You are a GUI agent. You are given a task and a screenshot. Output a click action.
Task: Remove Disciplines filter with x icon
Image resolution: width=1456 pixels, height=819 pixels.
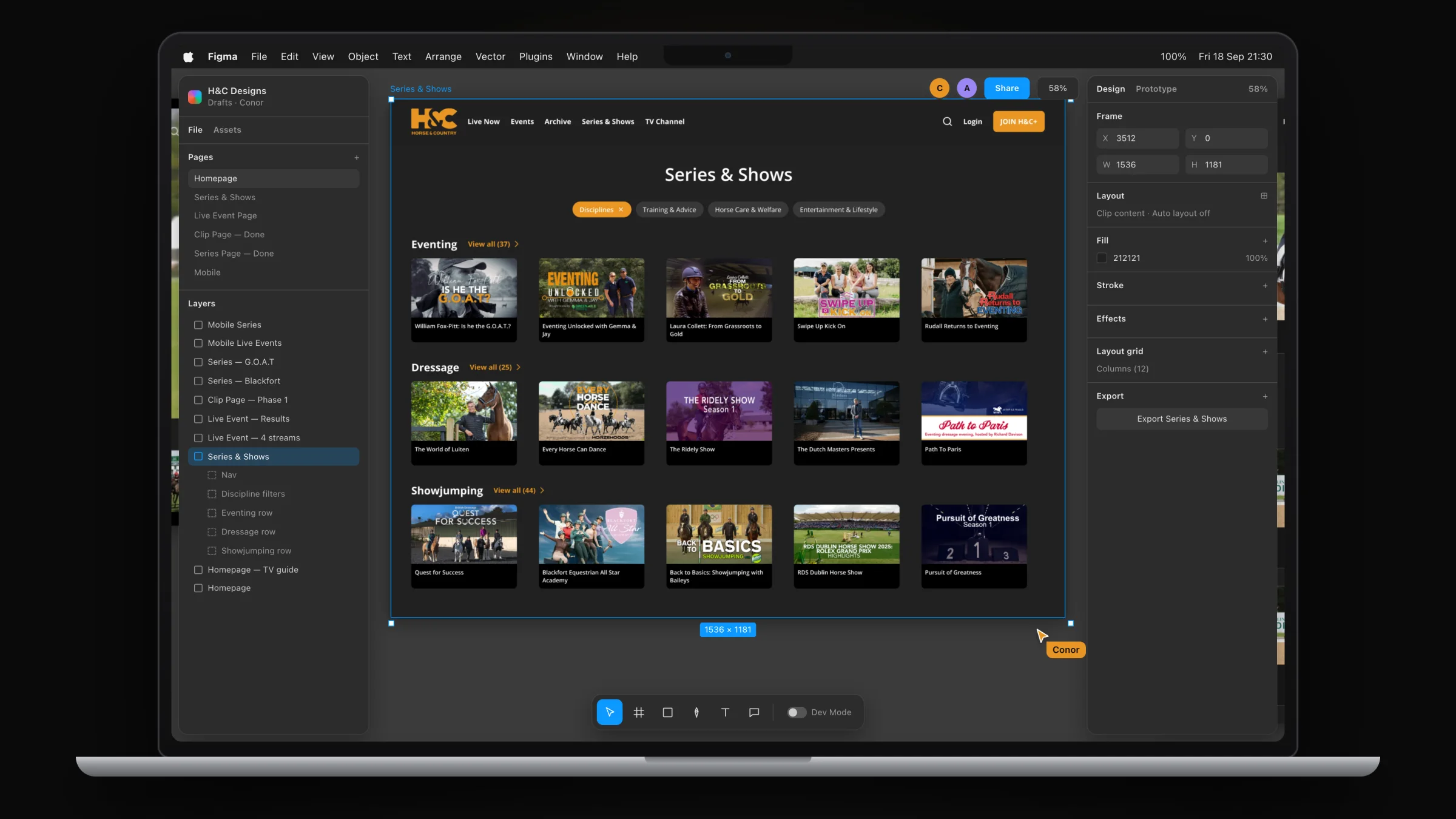(x=621, y=210)
